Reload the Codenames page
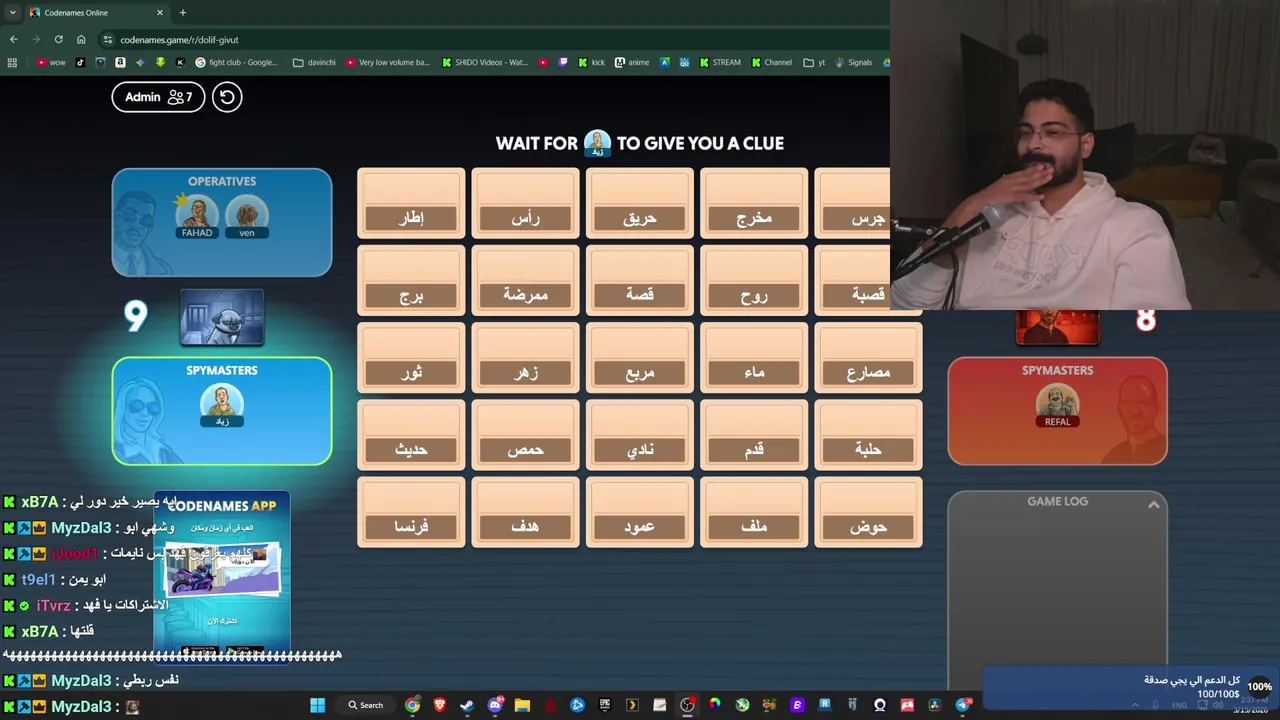 click(x=58, y=40)
